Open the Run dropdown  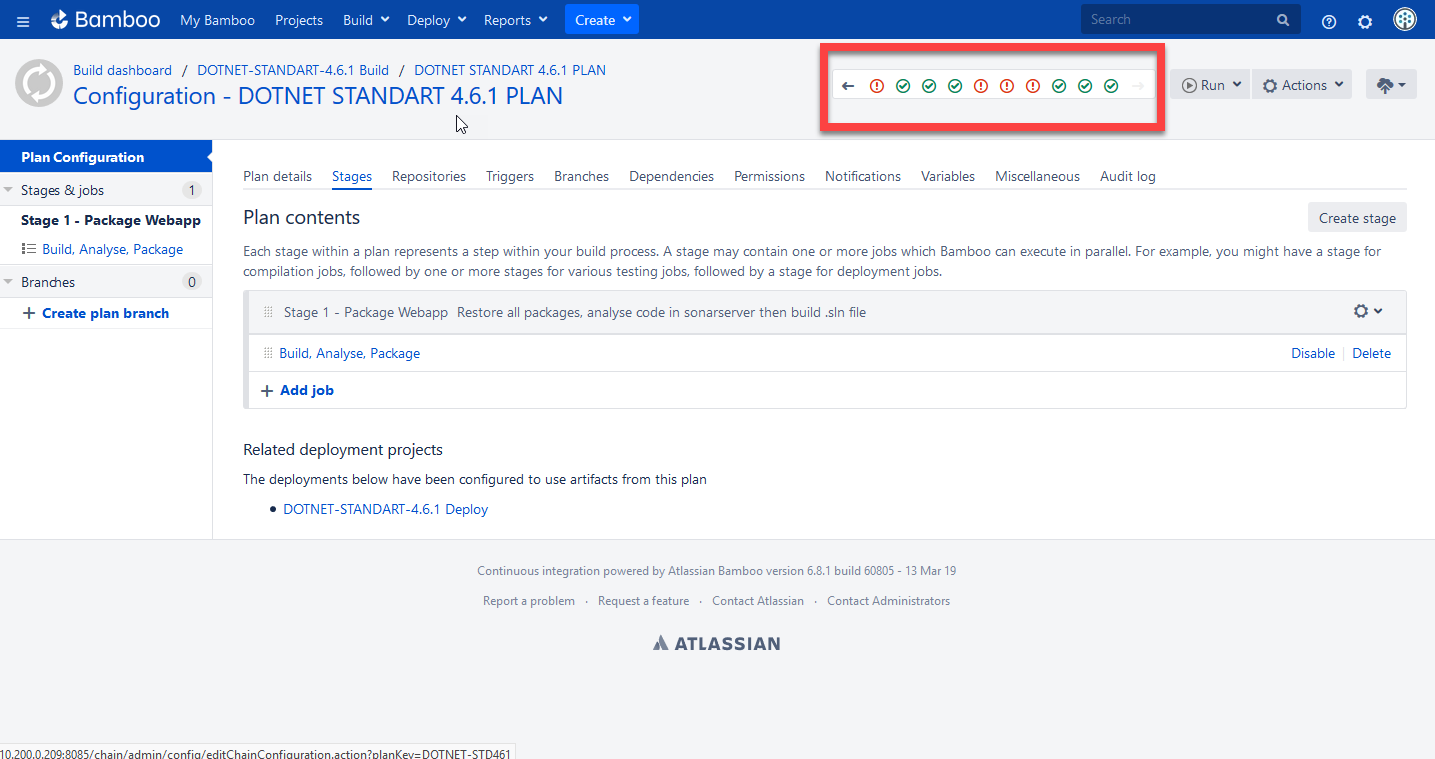click(1210, 85)
